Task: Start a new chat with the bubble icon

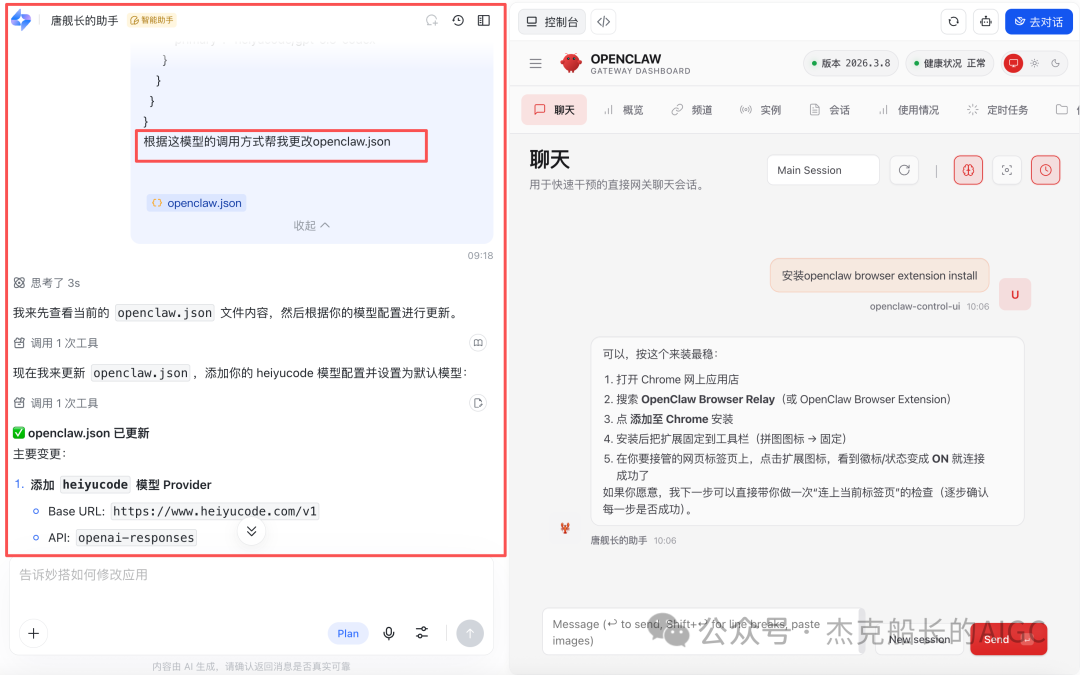Action: click(432, 21)
